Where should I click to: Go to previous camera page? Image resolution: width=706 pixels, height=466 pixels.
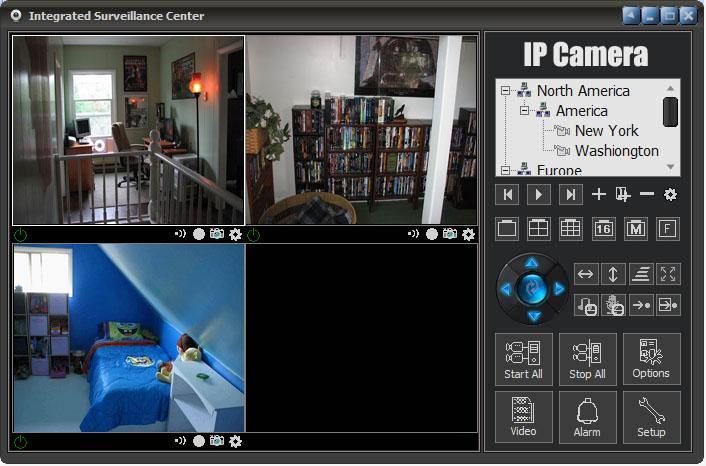(x=507, y=195)
